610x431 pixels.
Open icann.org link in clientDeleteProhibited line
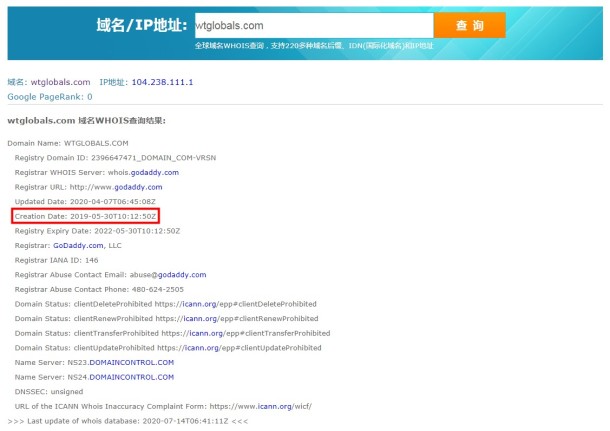pos(200,304)
